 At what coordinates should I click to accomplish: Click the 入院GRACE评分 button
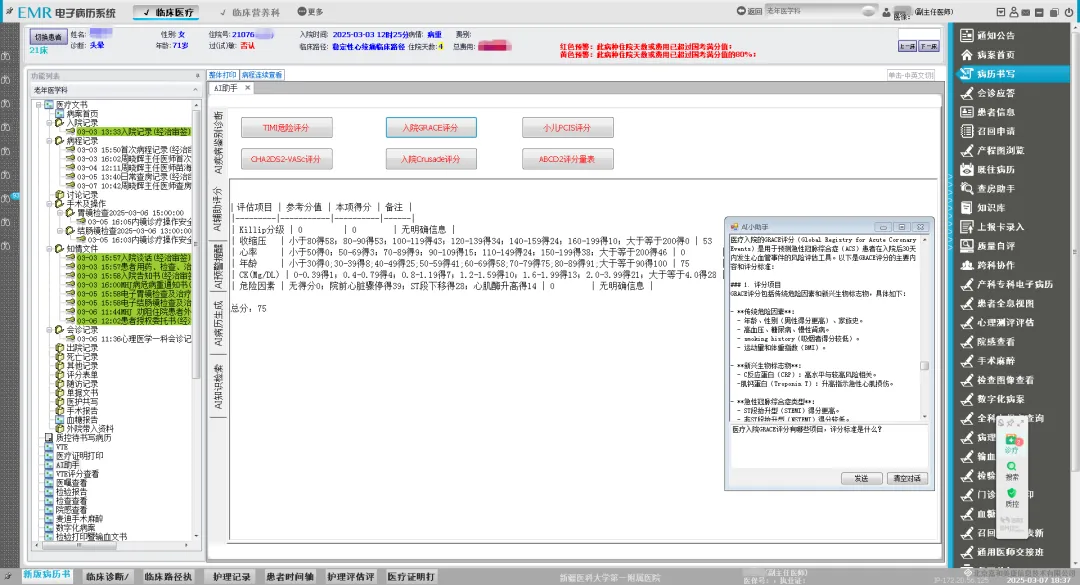pyautogui.click(x=430, y=128)
